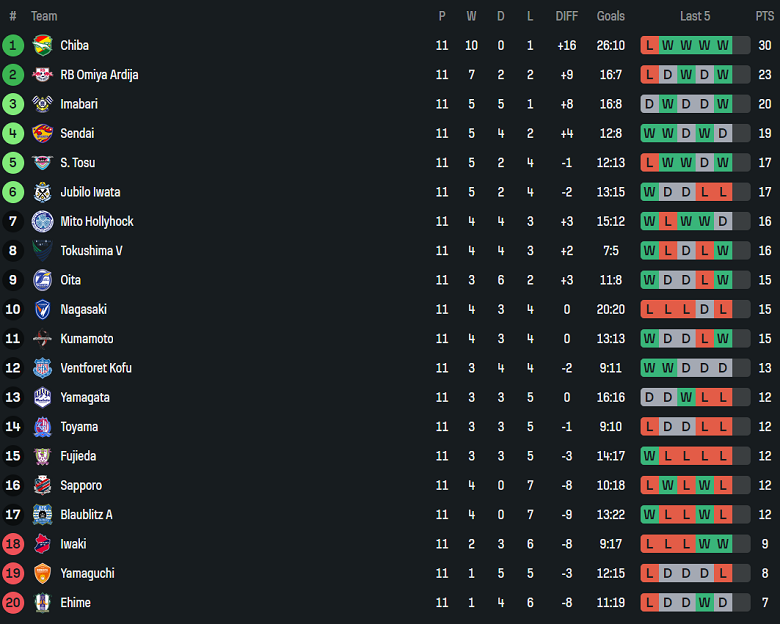
Task: Click the Jubilo Iwata team logo
Action: 42,192
